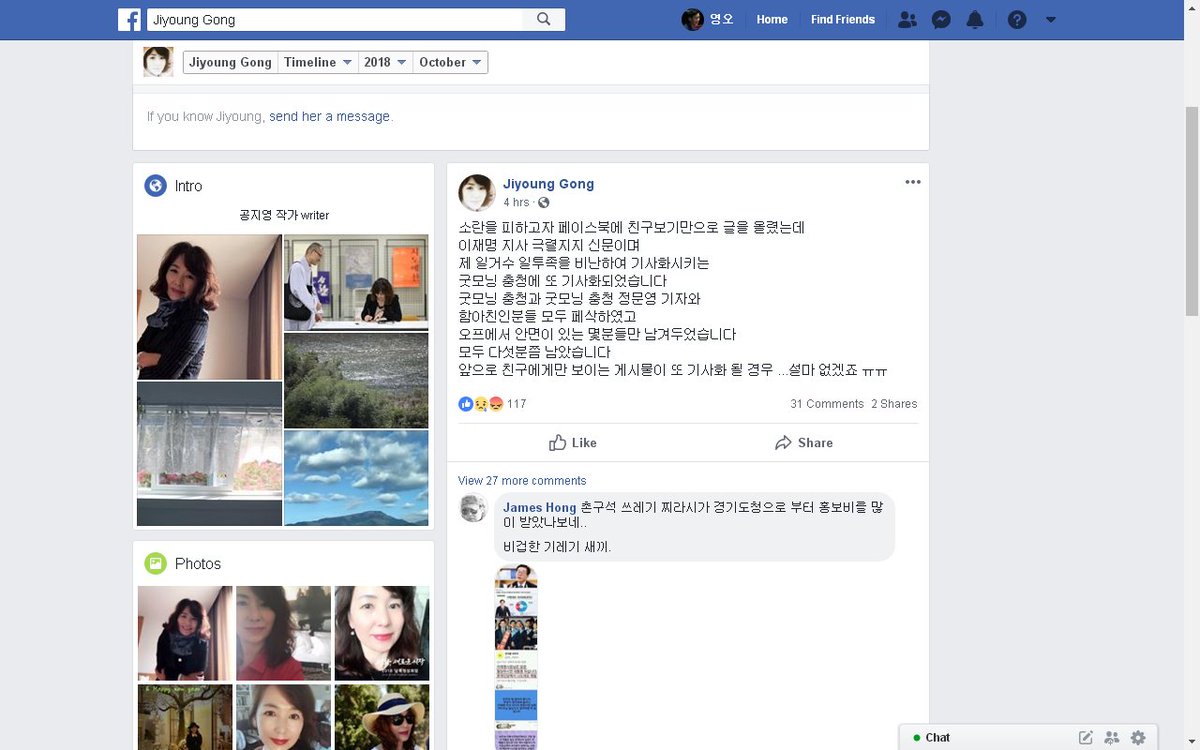This screenshot has height=750, width=1200.
Task: Click the 'send her a message' link
Action: click(x=329, y=116)
